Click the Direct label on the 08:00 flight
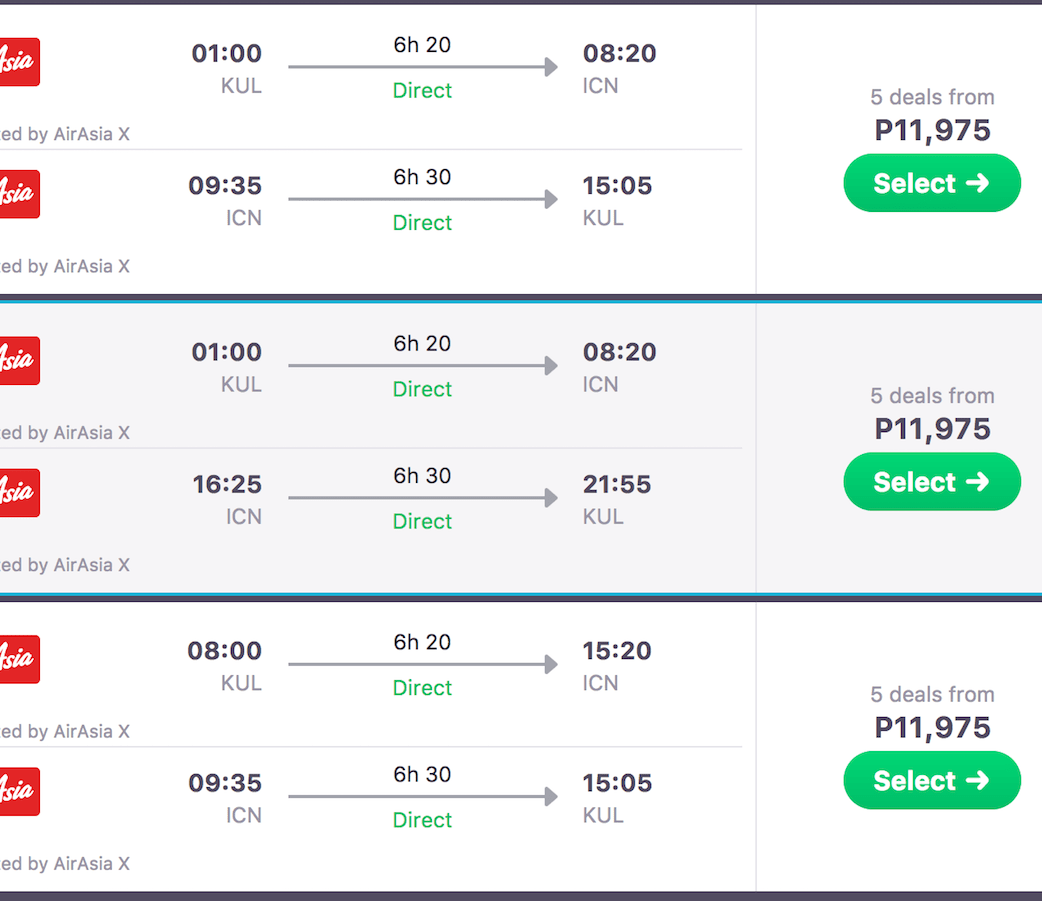The height and width of the screenshot is (901, 1042). point(422,688)
